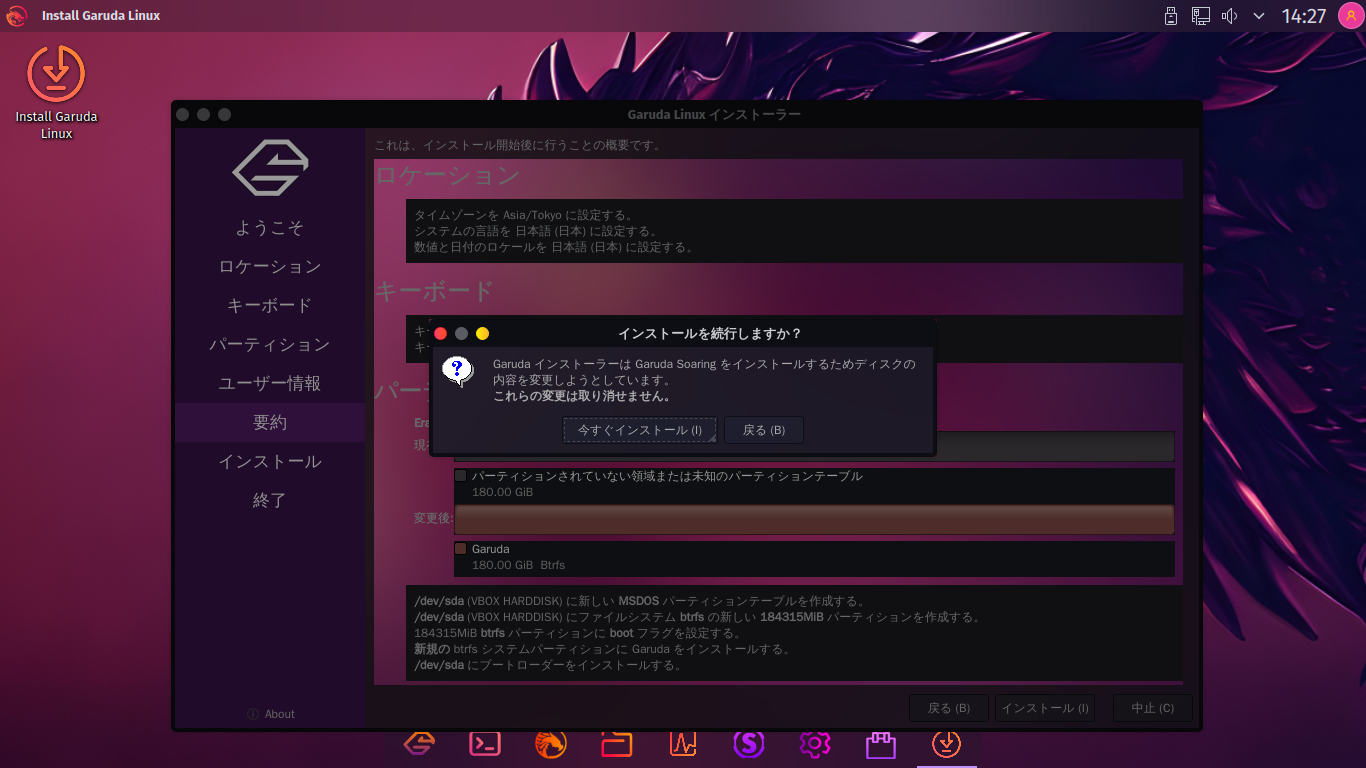Click the unpartitioned space color swatch

click(x=461, y=476)
